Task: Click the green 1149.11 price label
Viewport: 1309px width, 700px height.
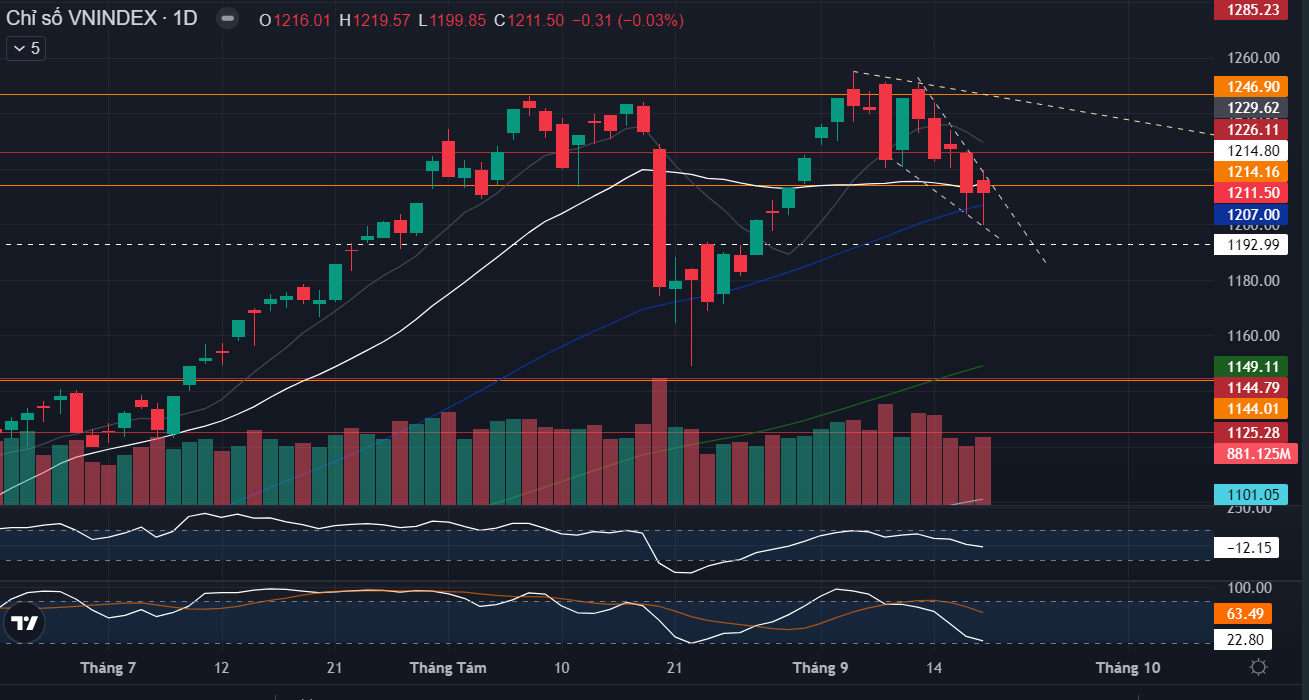Action: [x=1250, y=366]
